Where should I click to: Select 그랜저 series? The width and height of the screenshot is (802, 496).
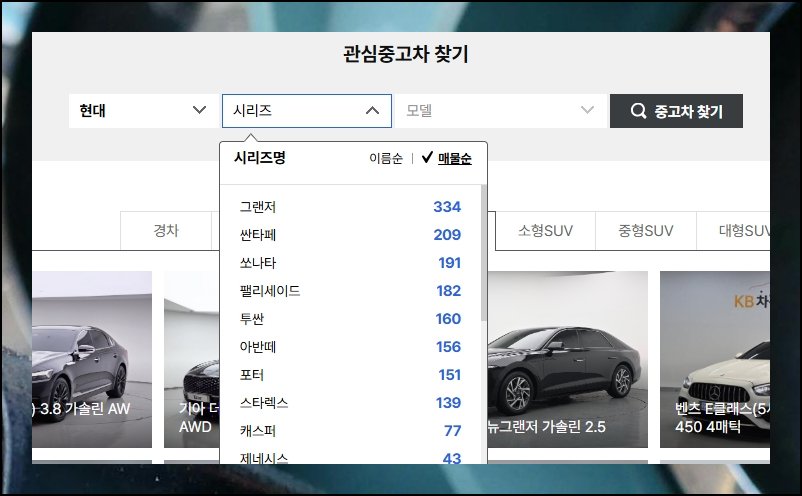(350, 207)
